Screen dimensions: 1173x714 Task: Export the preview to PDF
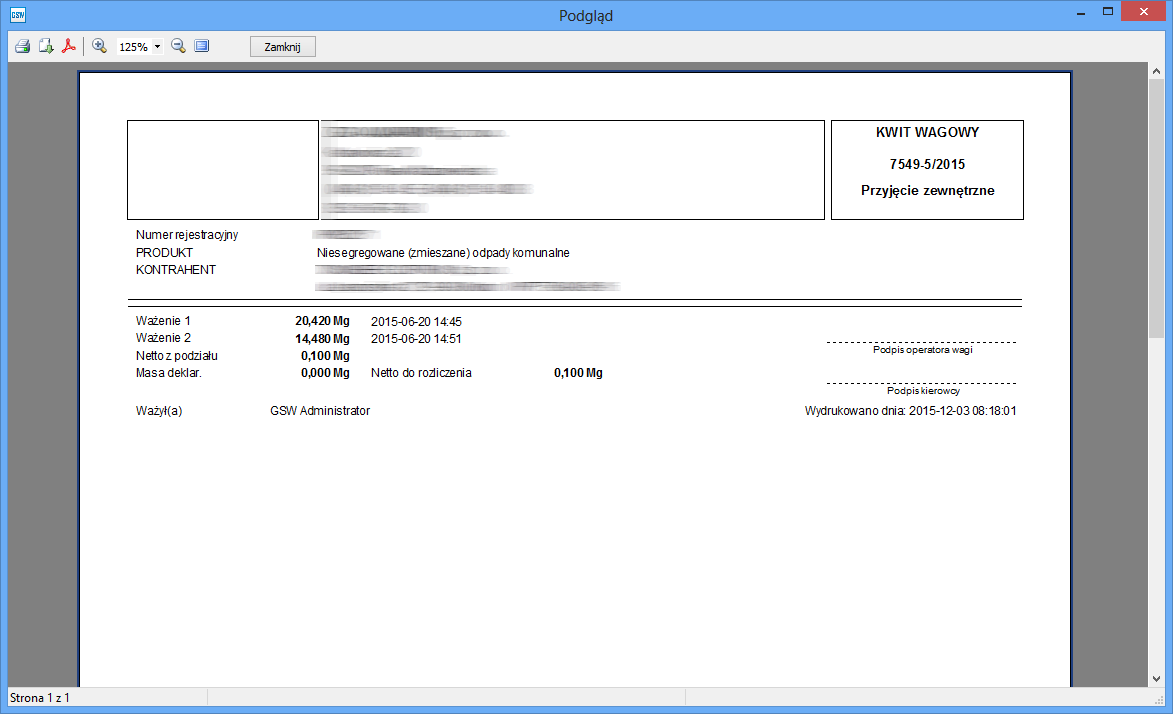(x=70, y=46)
